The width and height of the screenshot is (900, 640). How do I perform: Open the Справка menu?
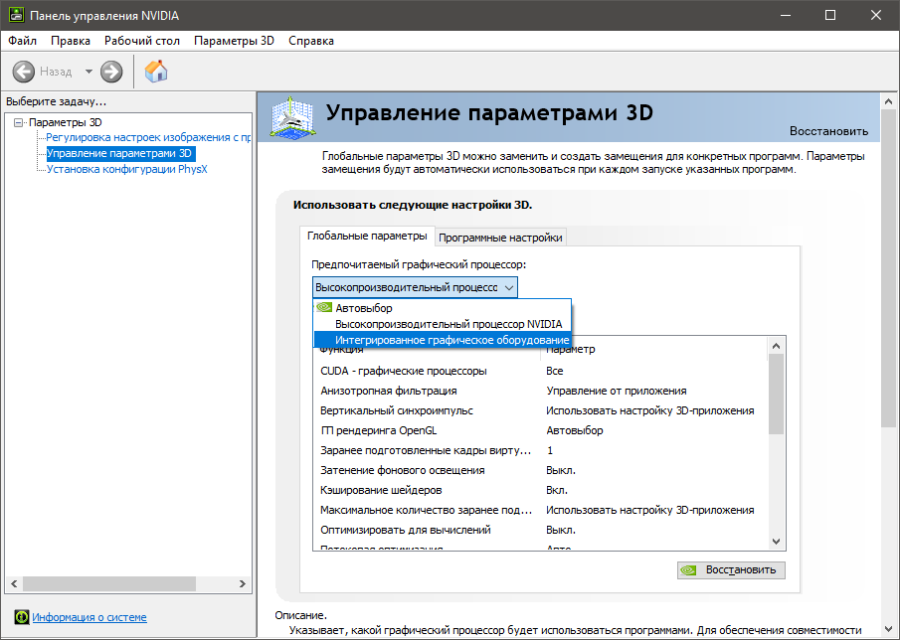(x=311, y=41)
